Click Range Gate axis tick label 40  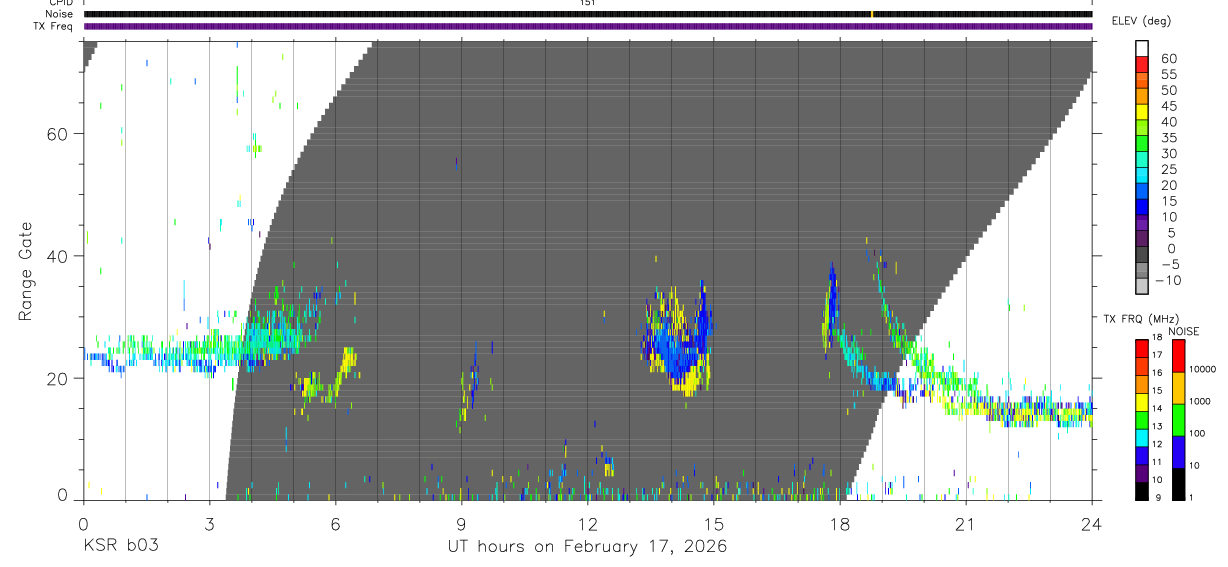pos(57,256)
